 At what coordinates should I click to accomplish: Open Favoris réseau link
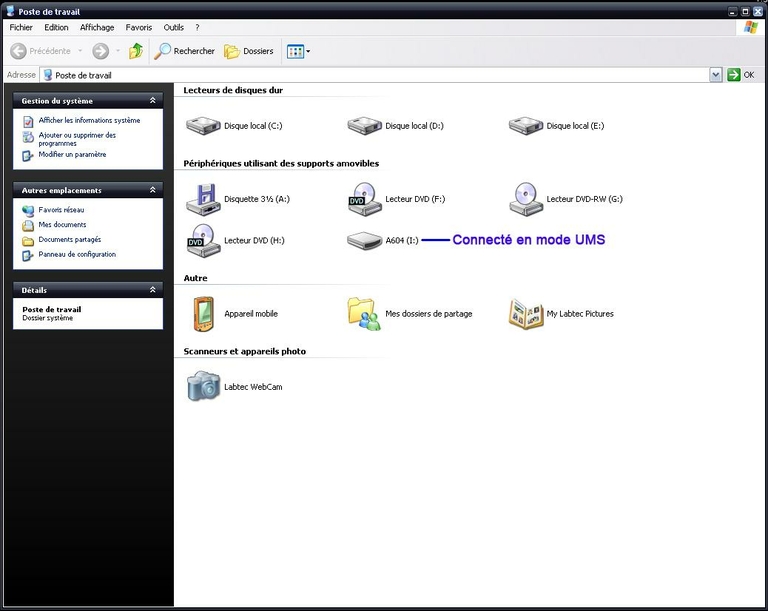61,210
